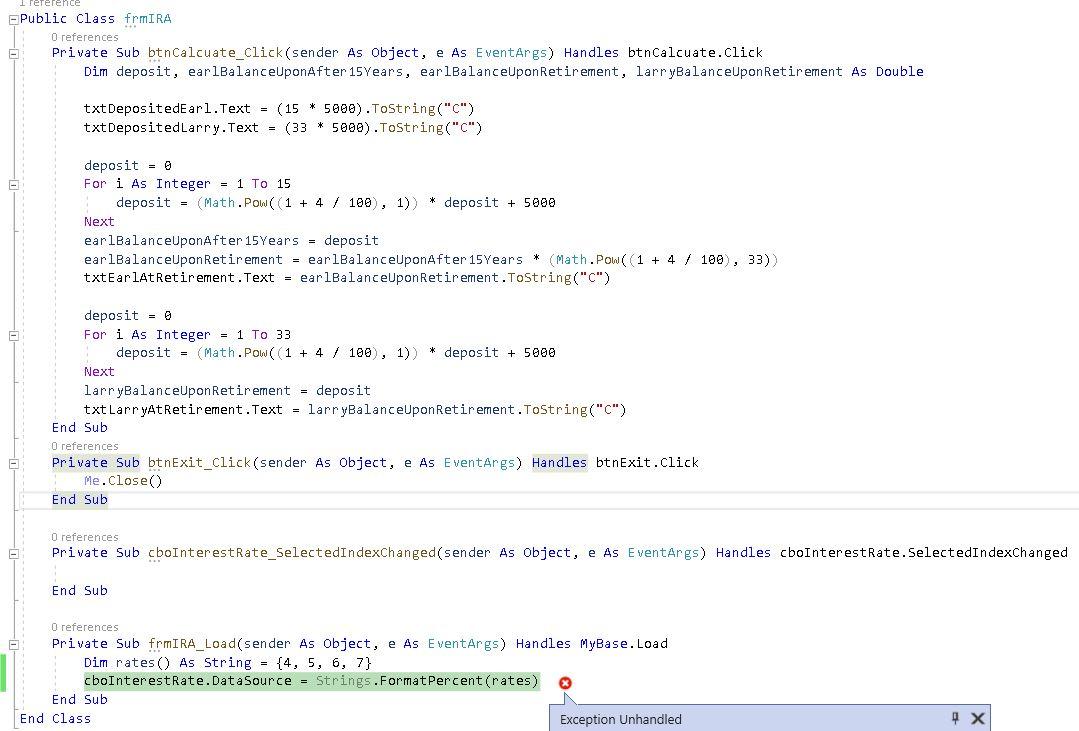
Task: Open '0 references' above frmIRA_Load
Action: [85, 627]
